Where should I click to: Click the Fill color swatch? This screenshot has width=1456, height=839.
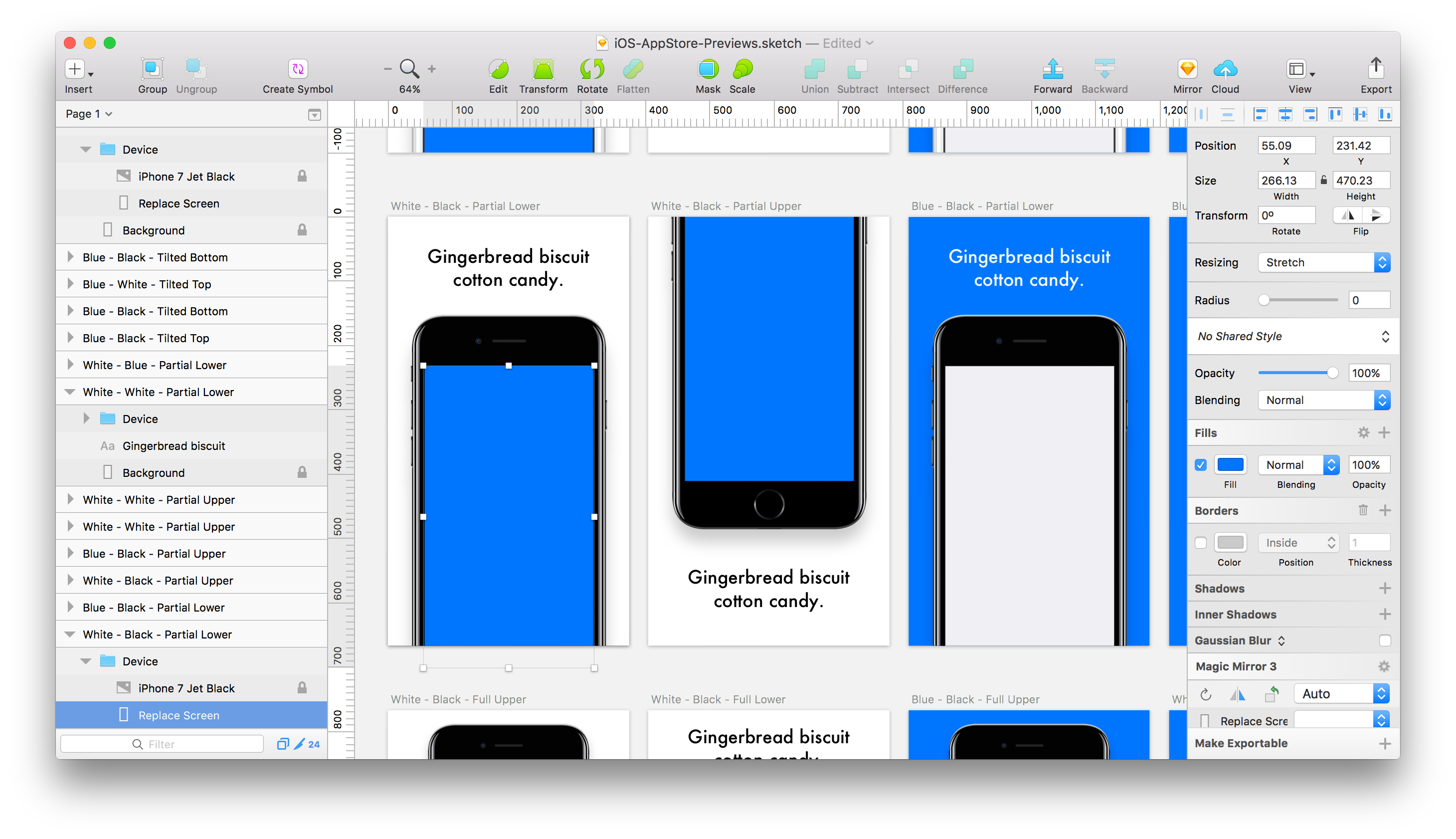coord(1230,464)
